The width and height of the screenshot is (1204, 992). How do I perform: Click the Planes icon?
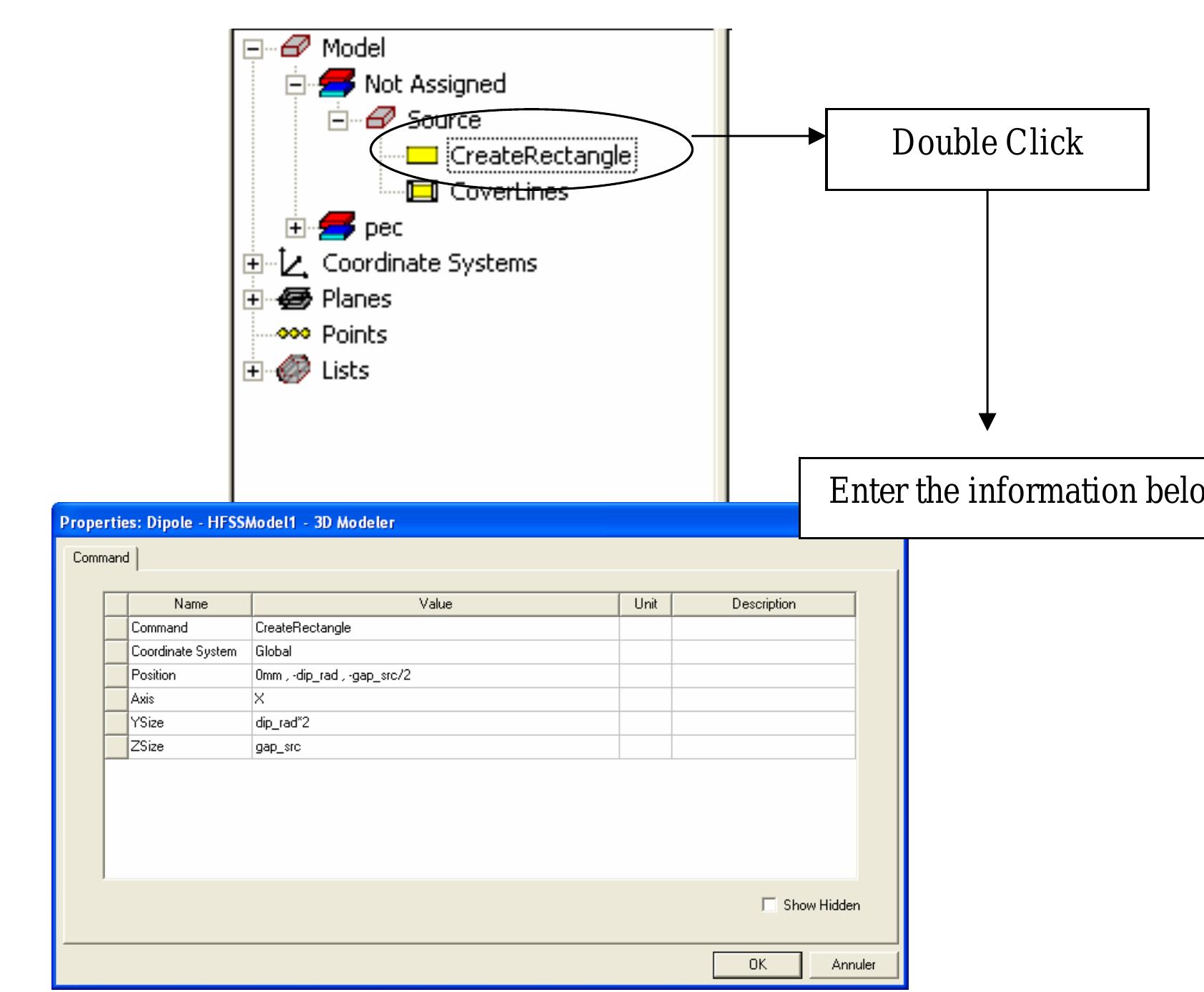click(x=293, y=299)
